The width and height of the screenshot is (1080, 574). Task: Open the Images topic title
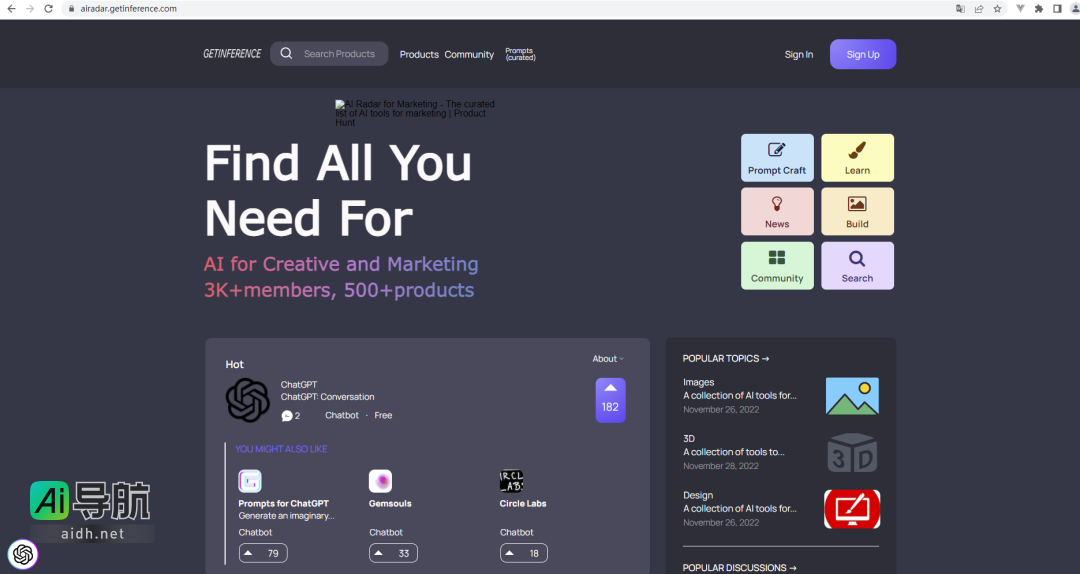coord(698,382)
